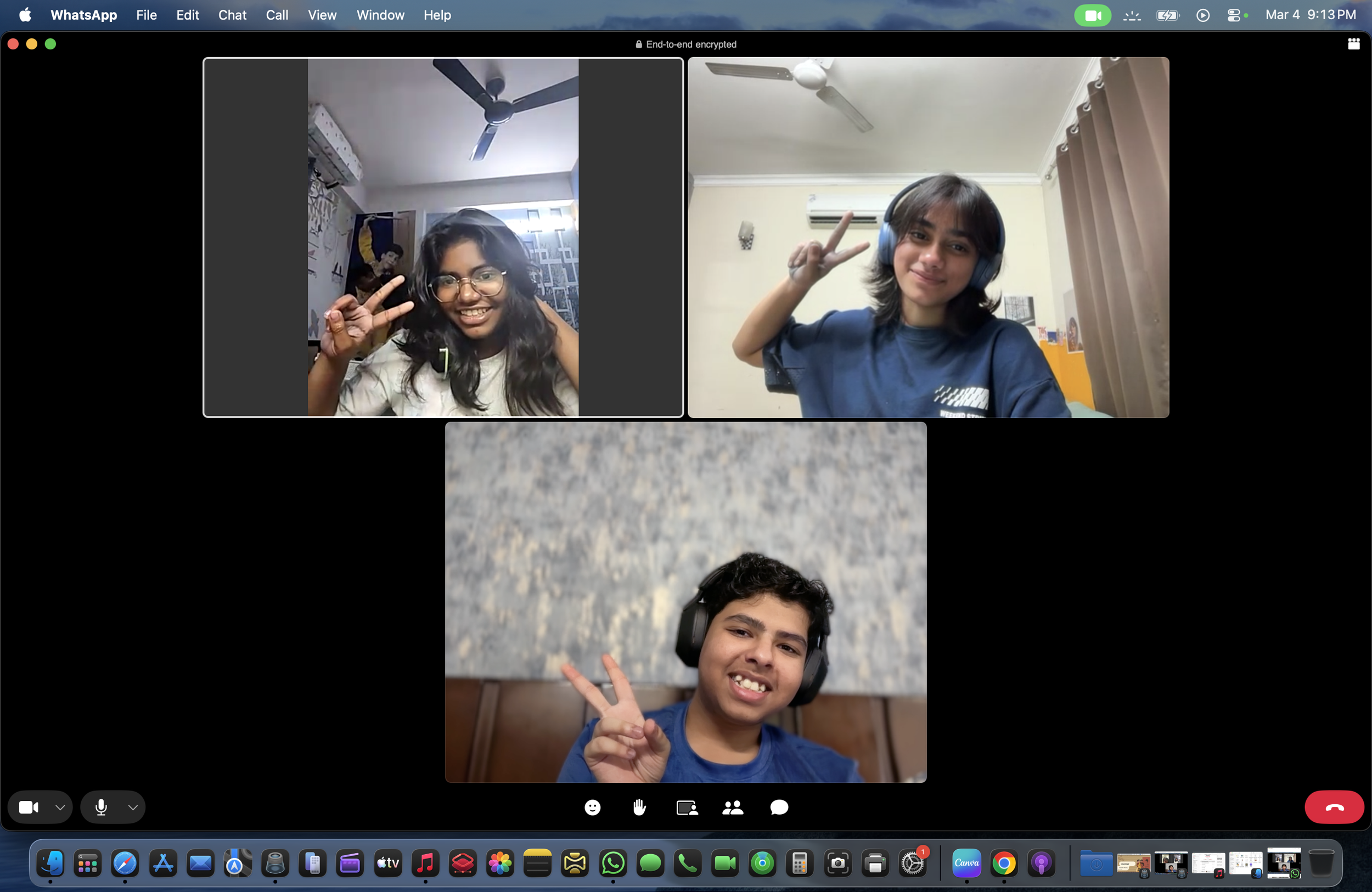This screenshot has width=1372, height=892.
Task: Mute your microphone
Action: coord(100,807)
